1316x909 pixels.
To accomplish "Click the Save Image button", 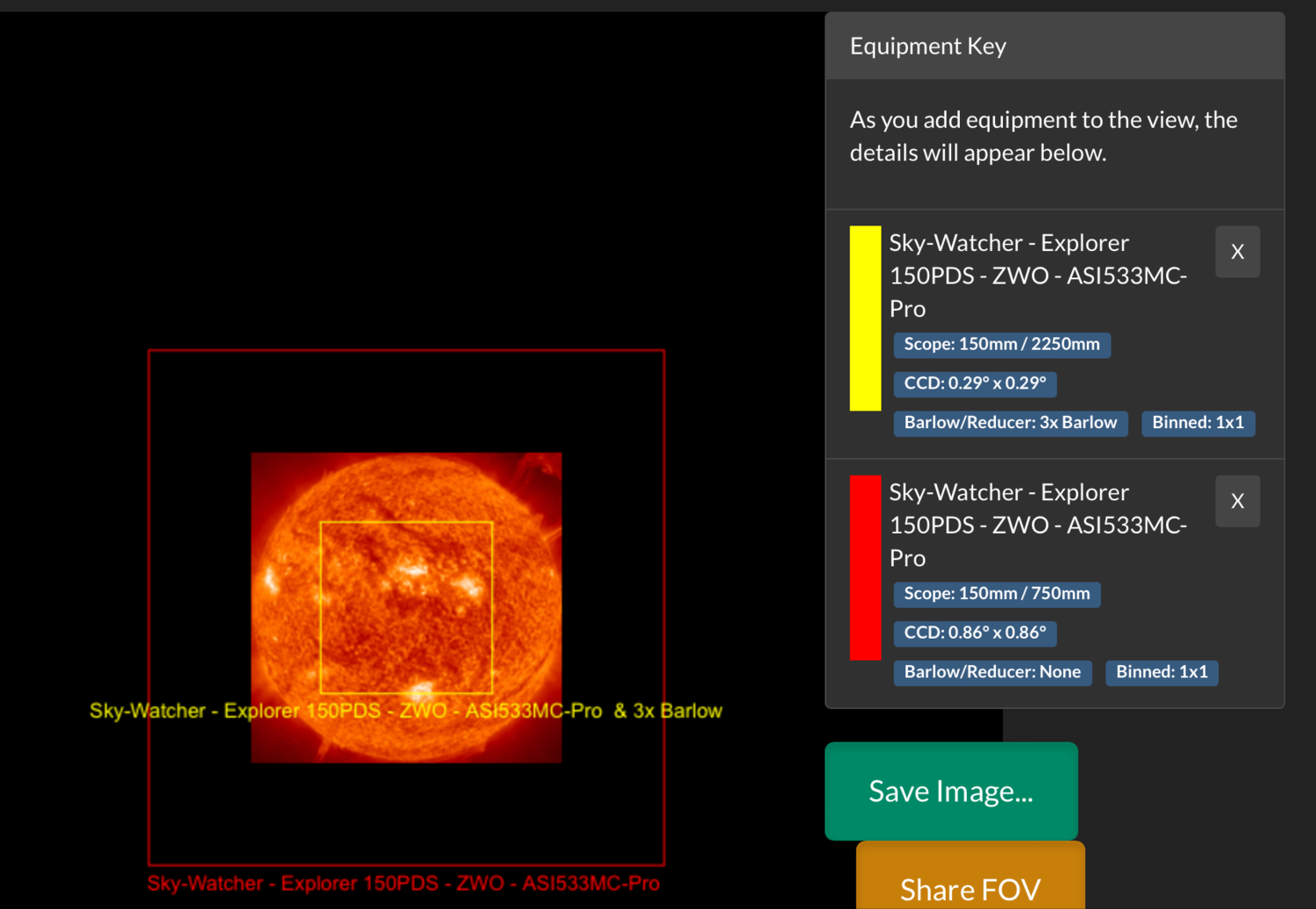I will (x=951, y=791).
